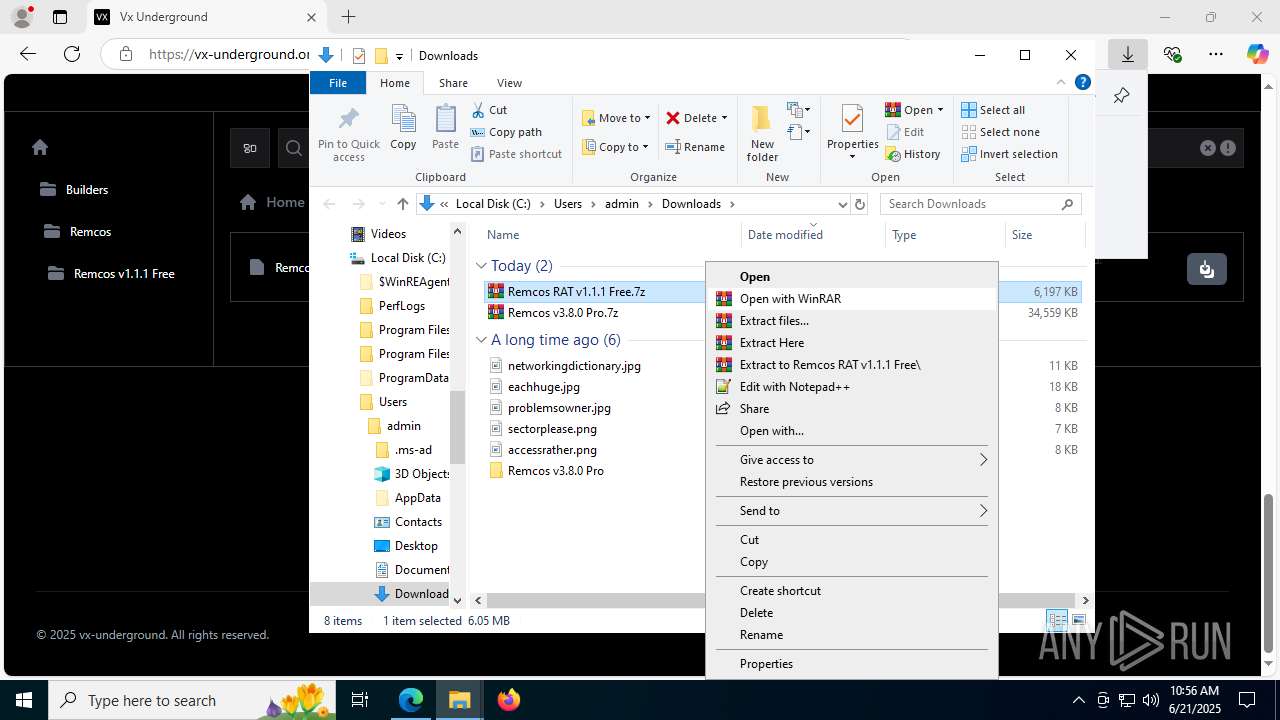1280x720 pixels.
Task: Expand Send to submenu
Action: pyautogui.click(x=983, y=511)
